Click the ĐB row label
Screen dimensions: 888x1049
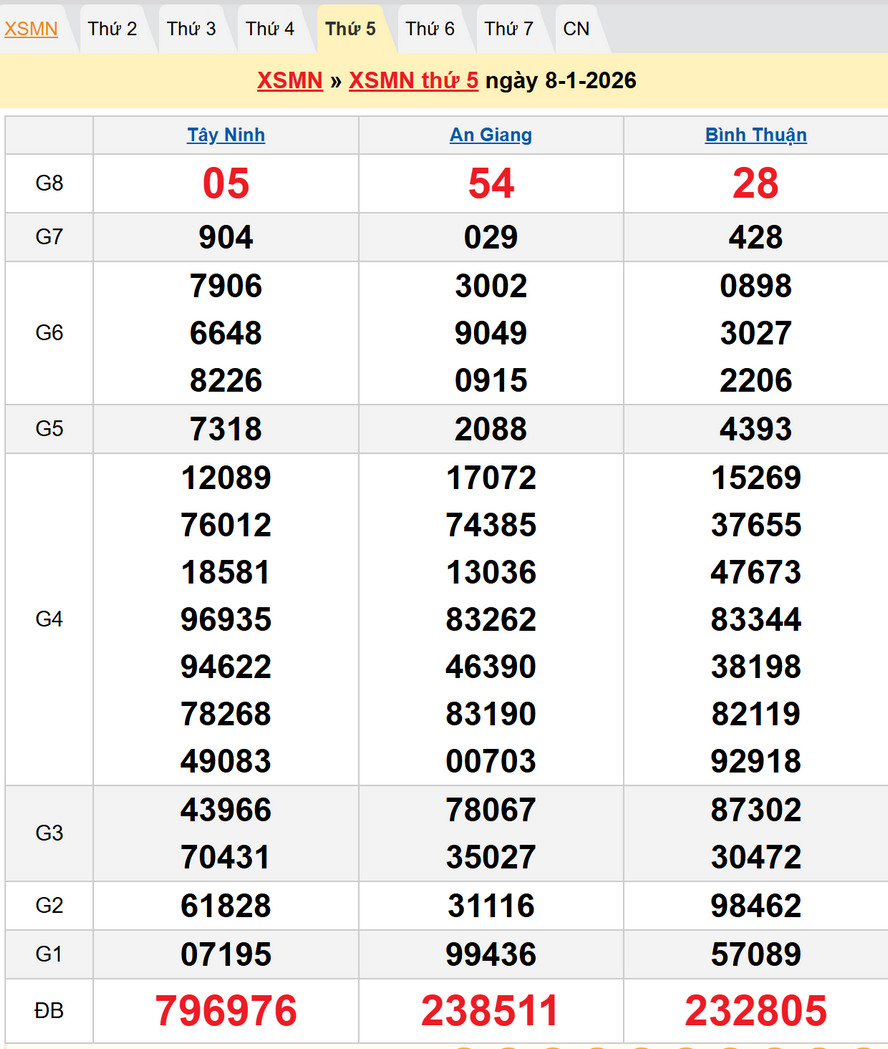tap(49, 1011)
